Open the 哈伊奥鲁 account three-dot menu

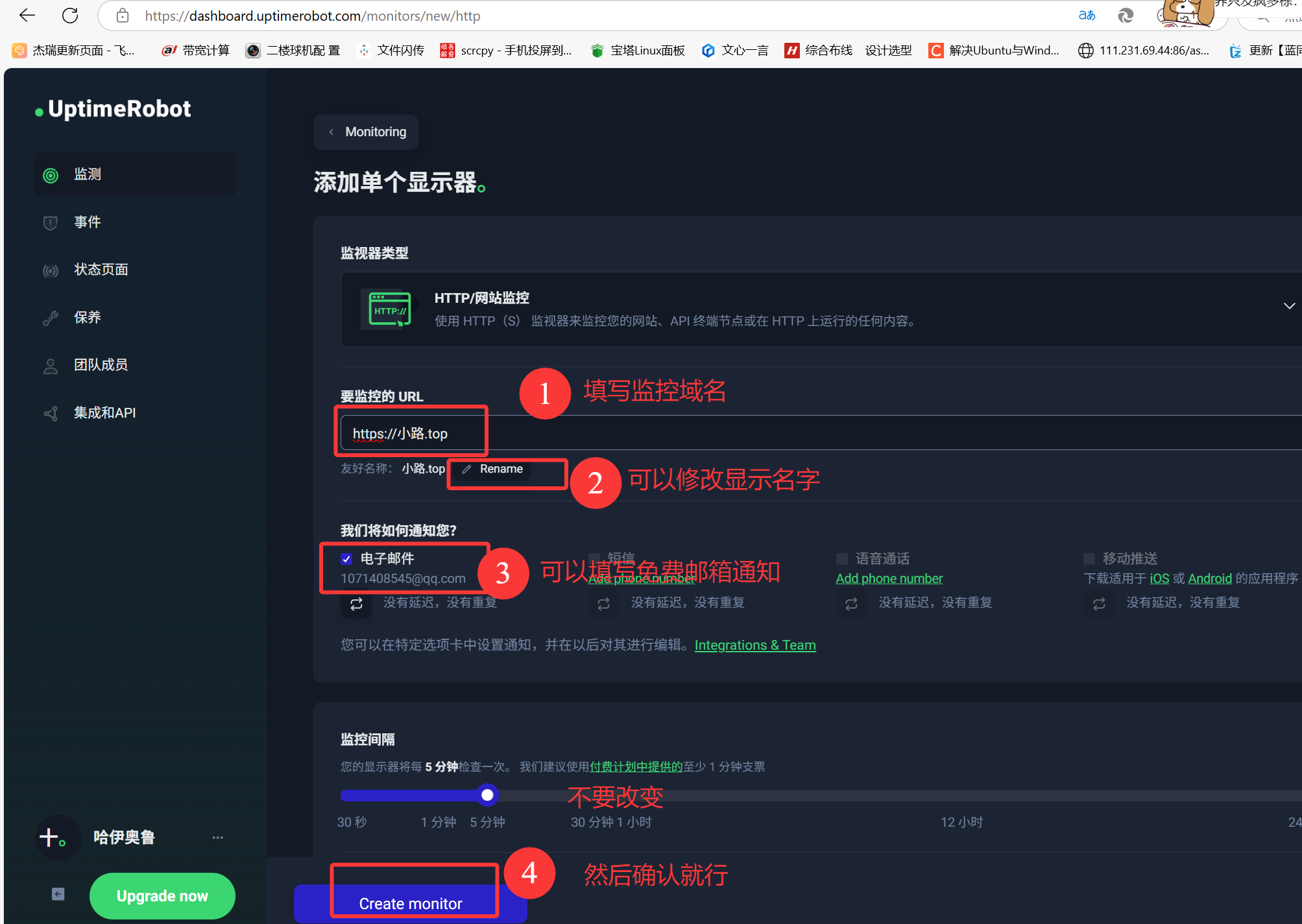coord(217,838)
